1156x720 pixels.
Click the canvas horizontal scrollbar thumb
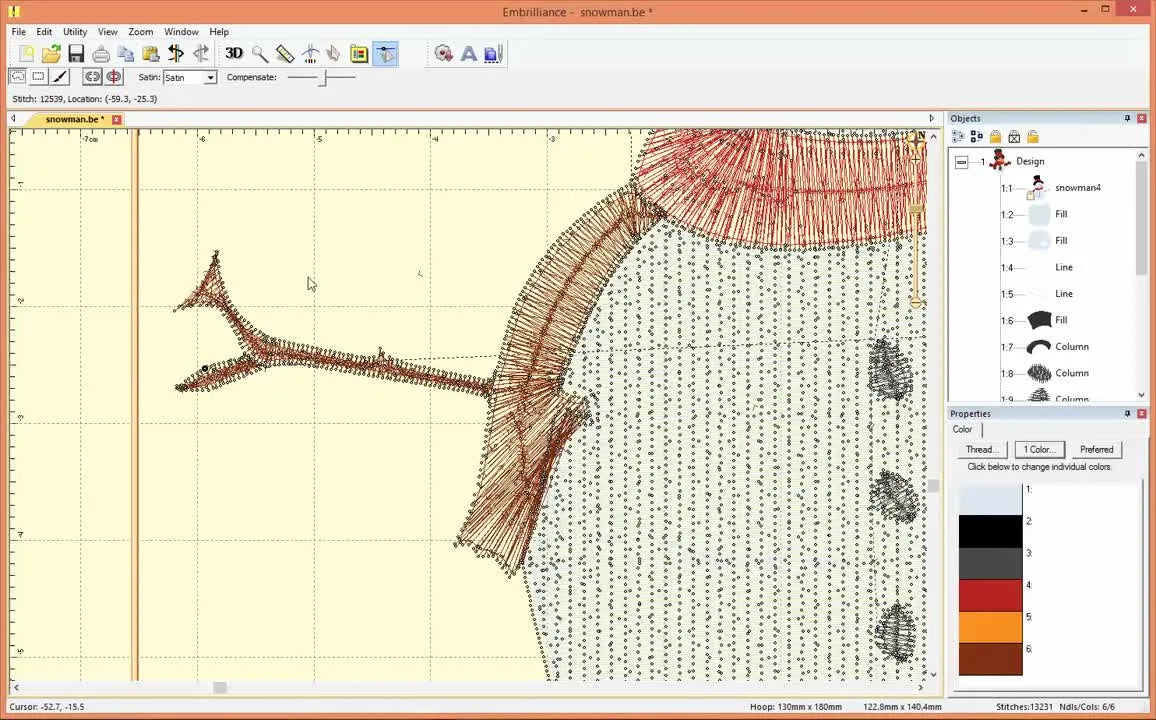[220, 688]
